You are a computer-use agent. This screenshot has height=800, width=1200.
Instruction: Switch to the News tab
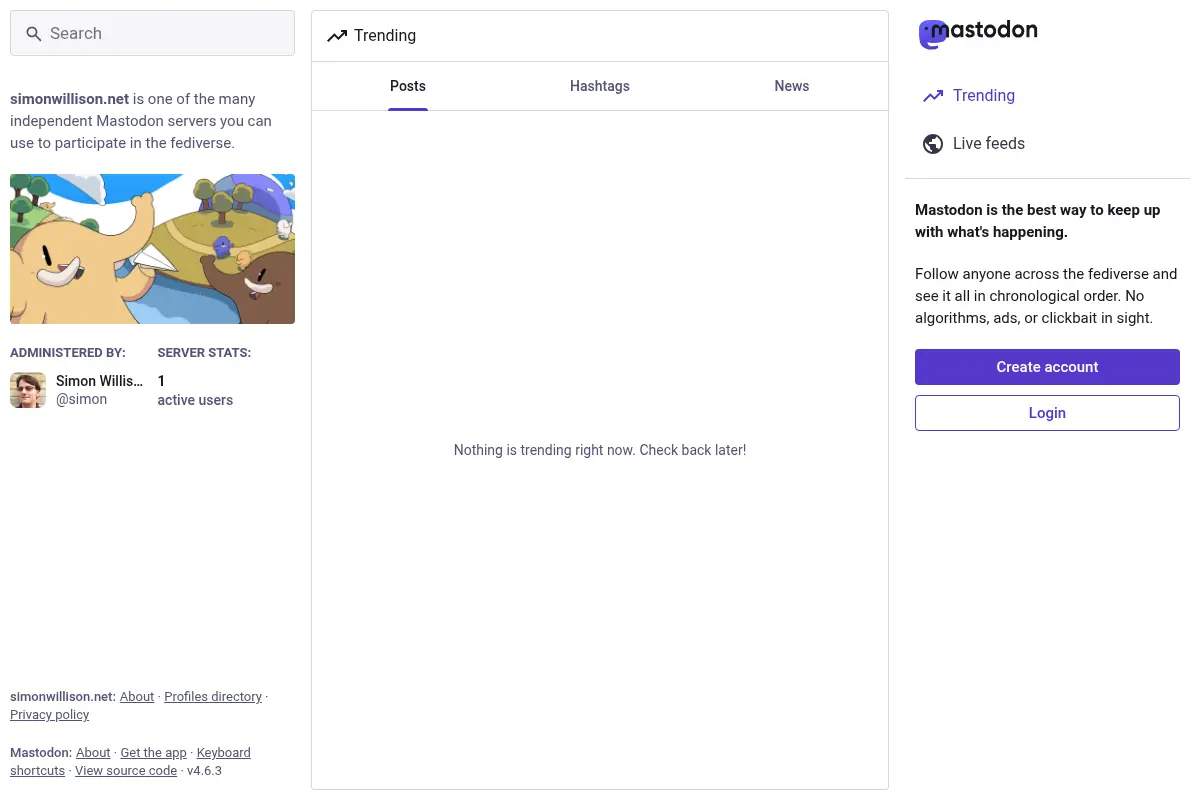point(792,86)
